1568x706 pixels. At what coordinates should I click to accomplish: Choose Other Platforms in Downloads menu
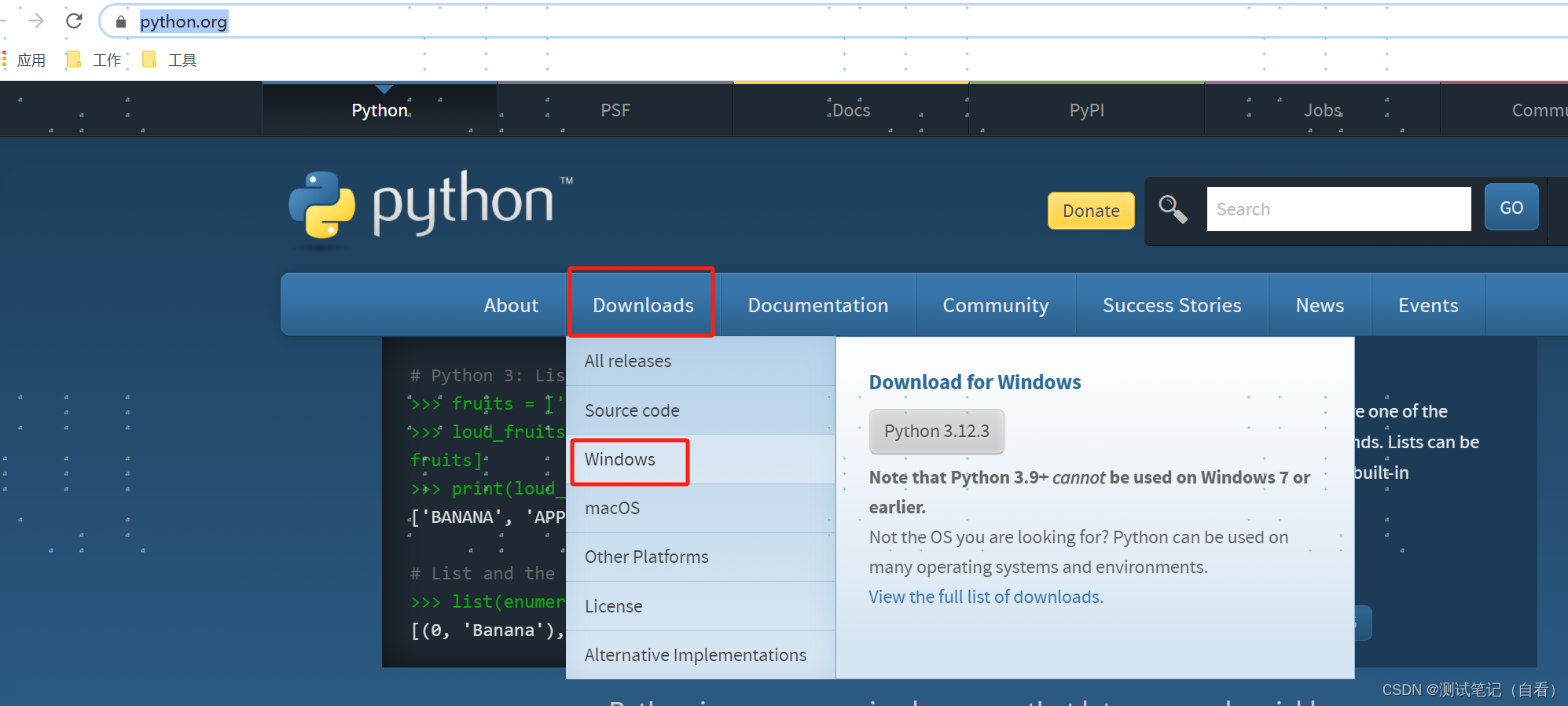tap(700, 557)
